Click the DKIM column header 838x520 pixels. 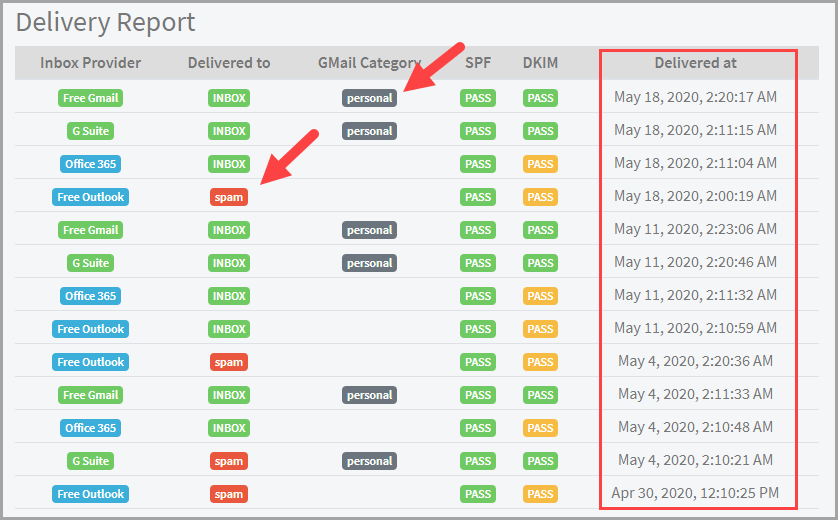coord(540,63)
